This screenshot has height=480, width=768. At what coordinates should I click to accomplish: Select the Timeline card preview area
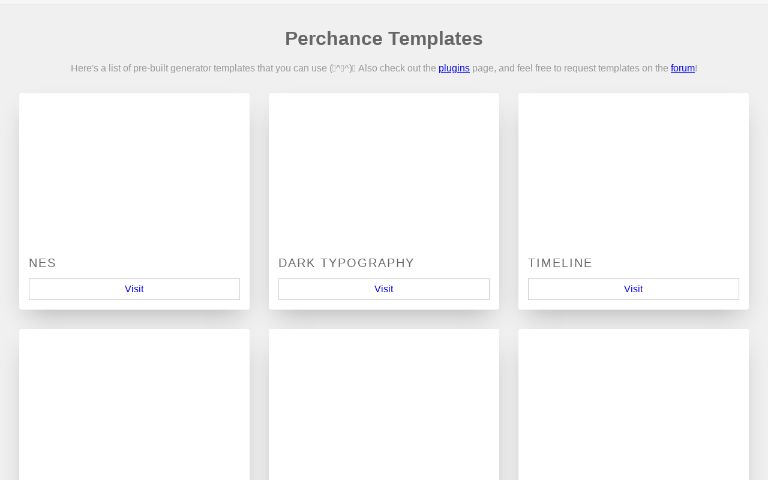tap(633, 170)
